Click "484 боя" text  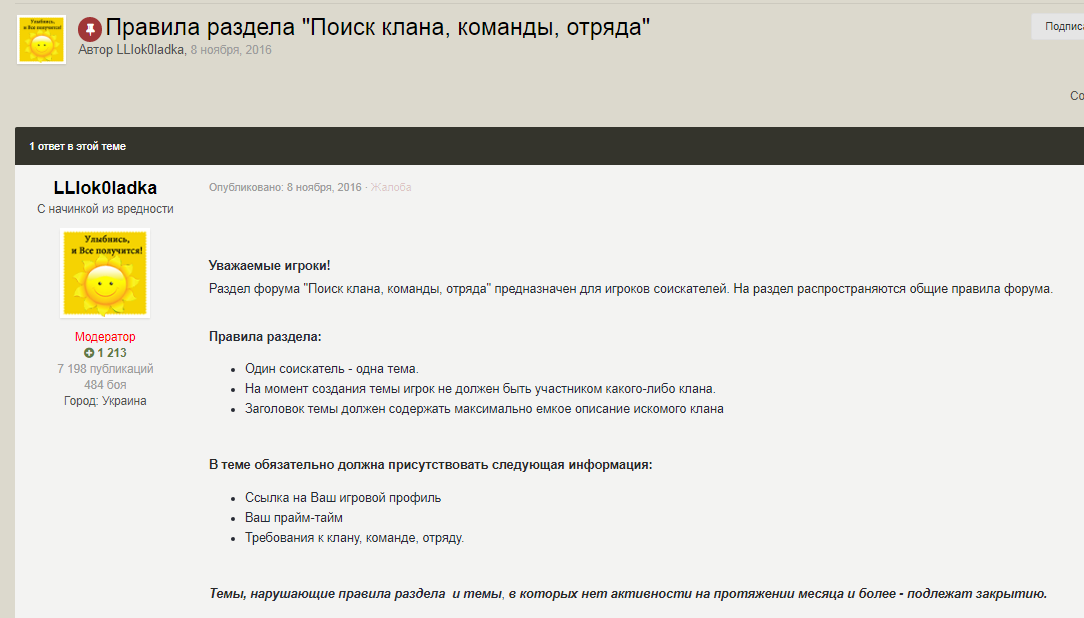[x=105, y=384]
